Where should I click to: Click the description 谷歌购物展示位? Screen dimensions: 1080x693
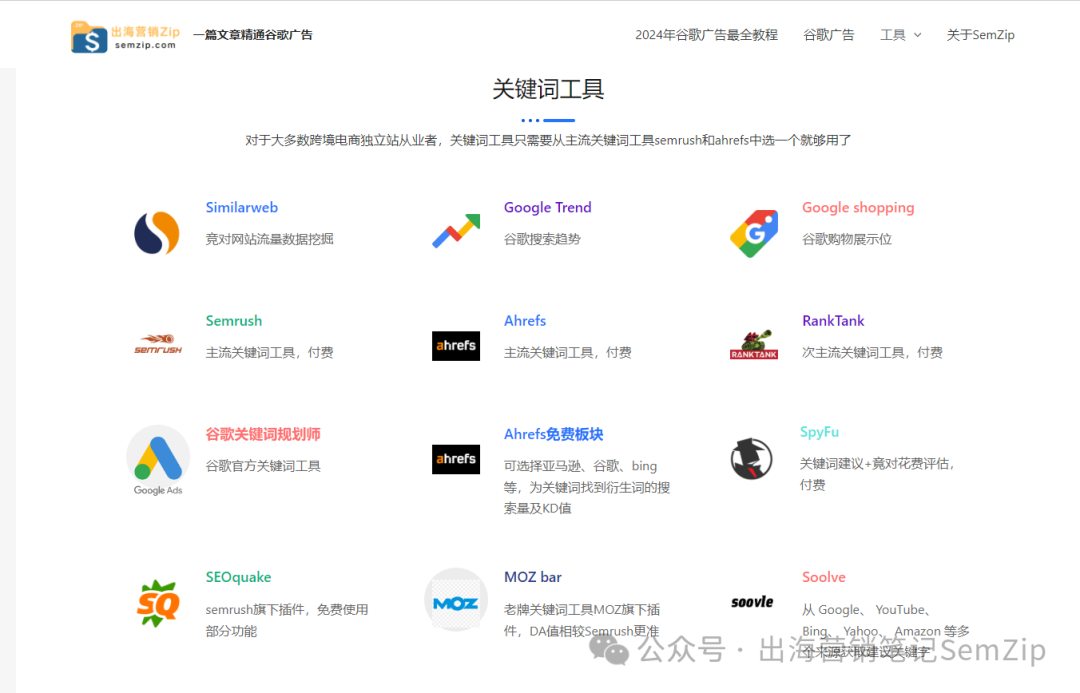click(x=847, y=239)
